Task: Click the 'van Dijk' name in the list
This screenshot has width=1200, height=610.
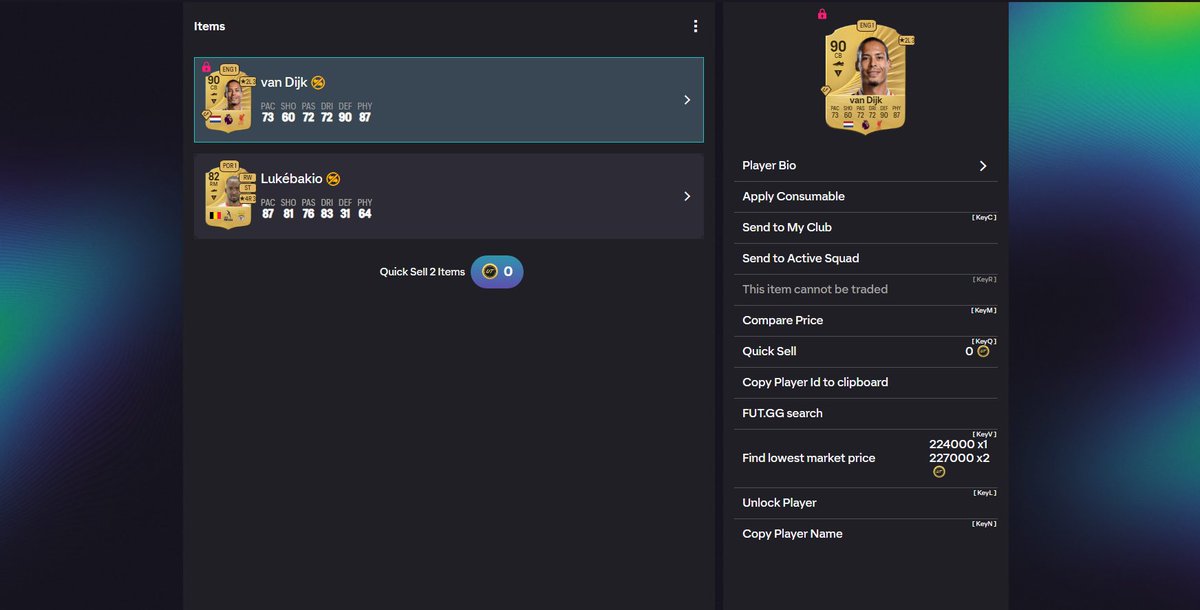Action: pos(284,82)
